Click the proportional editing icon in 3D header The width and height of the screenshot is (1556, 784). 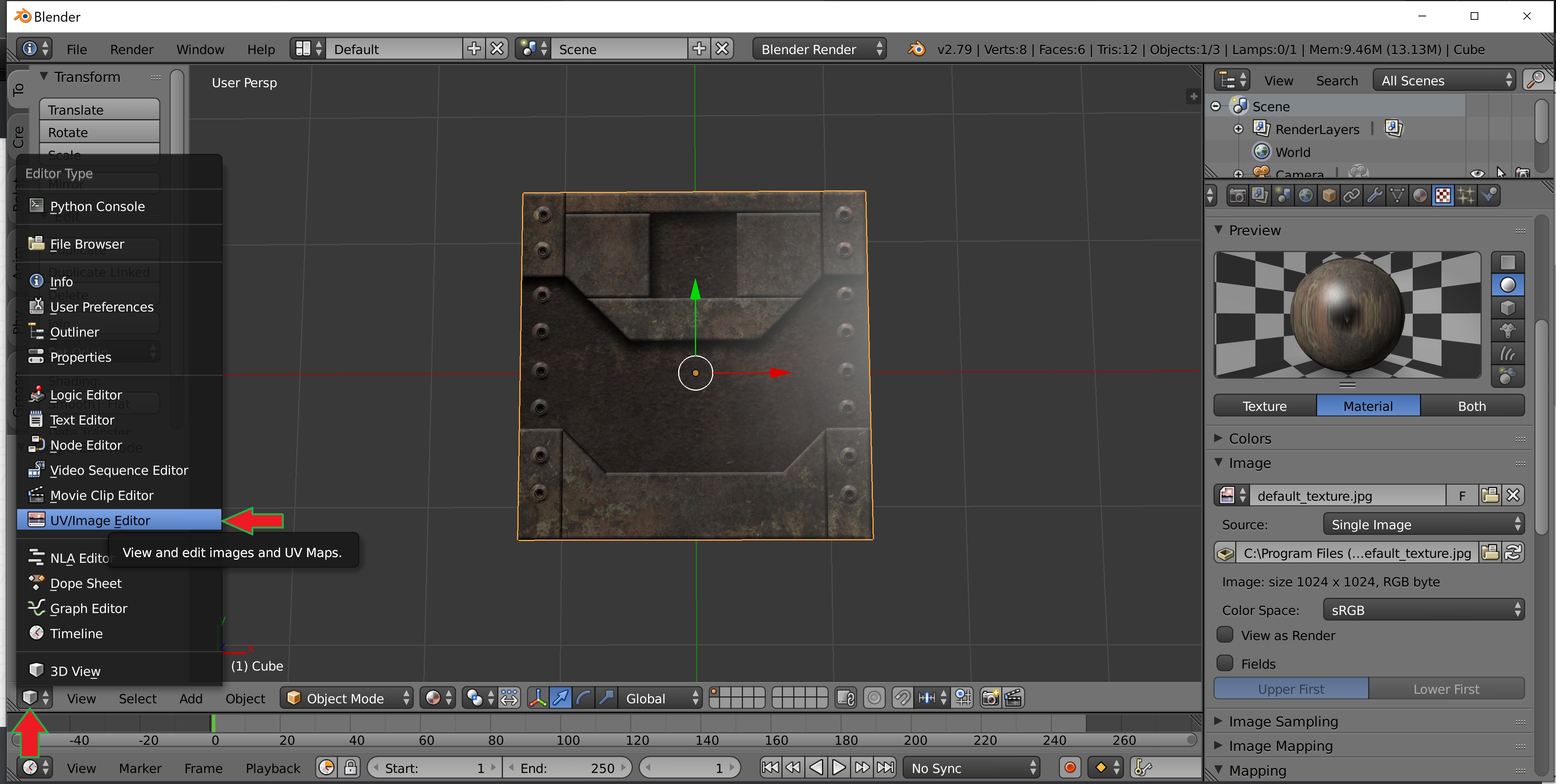(874, 698)
